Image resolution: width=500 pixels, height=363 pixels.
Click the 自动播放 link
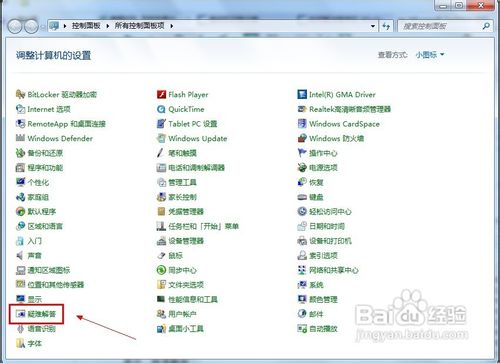tap(323, 329)
